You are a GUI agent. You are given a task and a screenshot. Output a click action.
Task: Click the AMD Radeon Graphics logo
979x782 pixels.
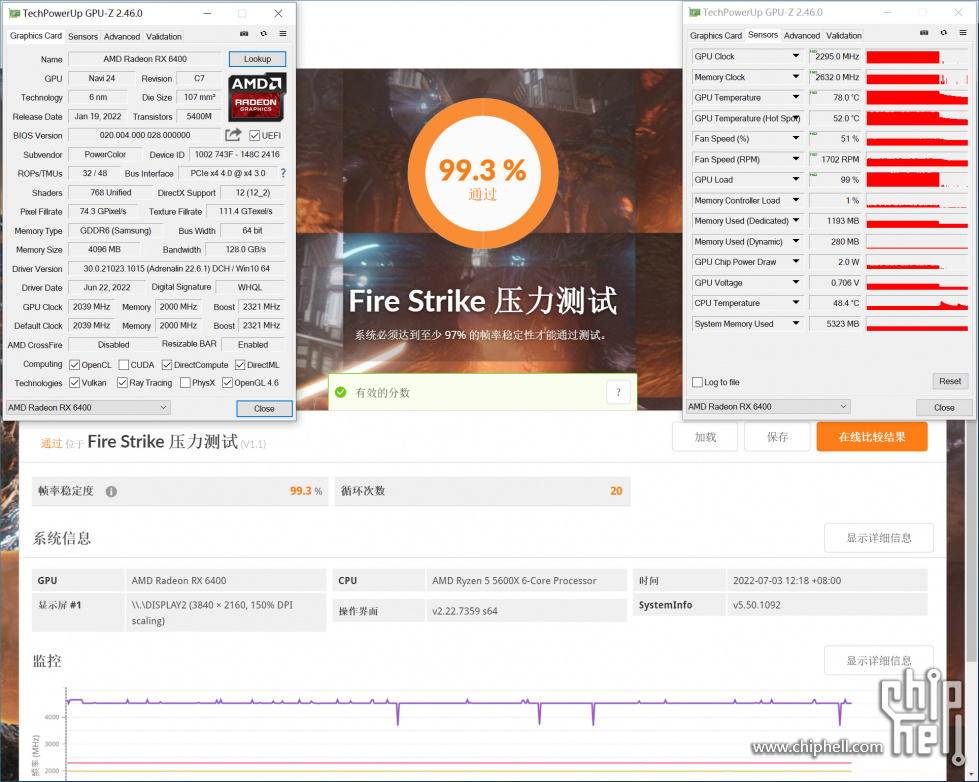click(x=257, y=97)
